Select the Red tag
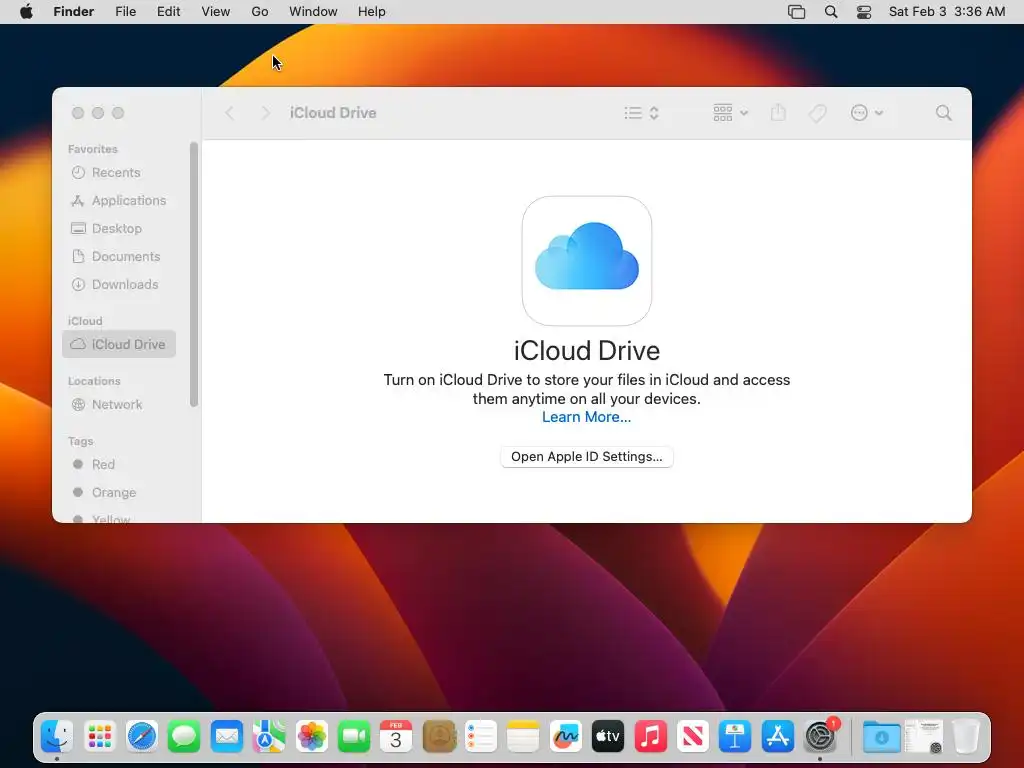The width and height of the screenshot is (1024, 768). 119,464
